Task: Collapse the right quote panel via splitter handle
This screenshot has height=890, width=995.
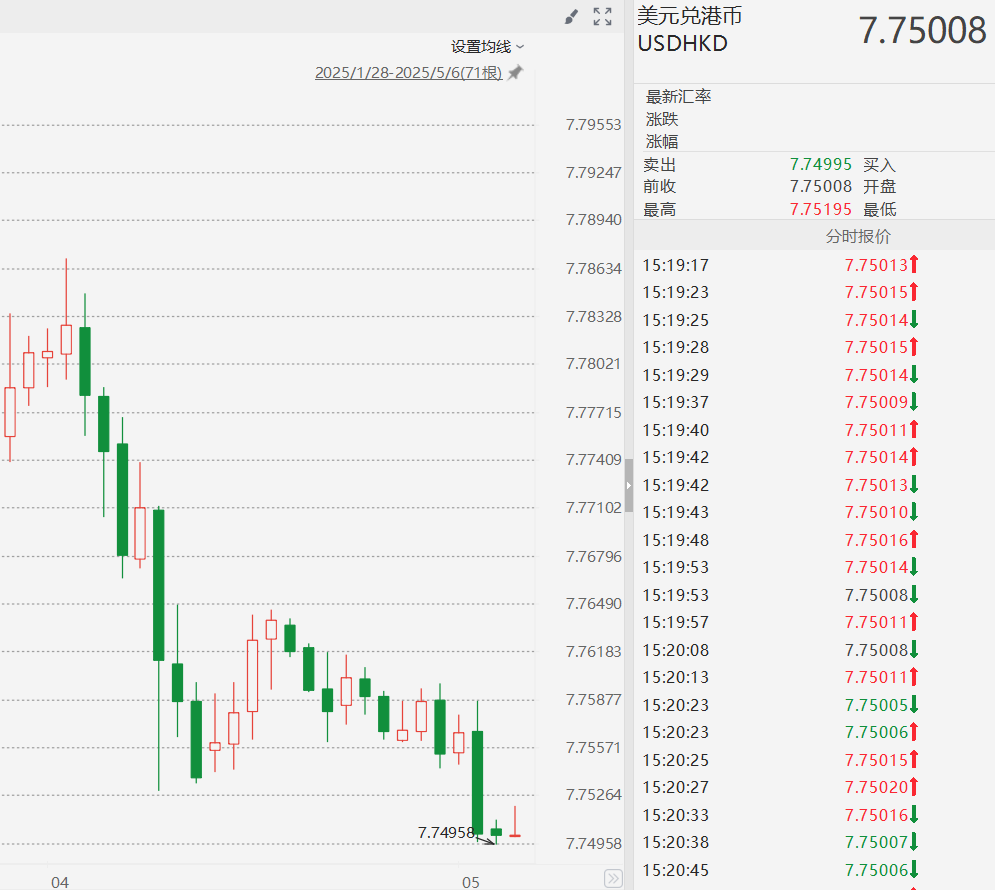Action: (x=629, y=485)
